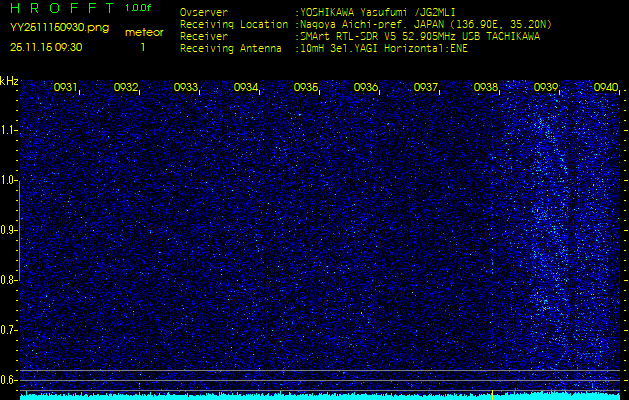Click the Ovserver field label
The height and width of the screenshot is (400, 629).
[x=204, y=12]
